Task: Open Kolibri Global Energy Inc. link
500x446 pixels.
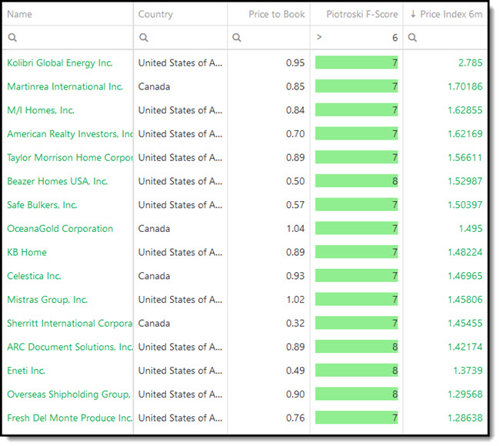Action: click(60, 63)
